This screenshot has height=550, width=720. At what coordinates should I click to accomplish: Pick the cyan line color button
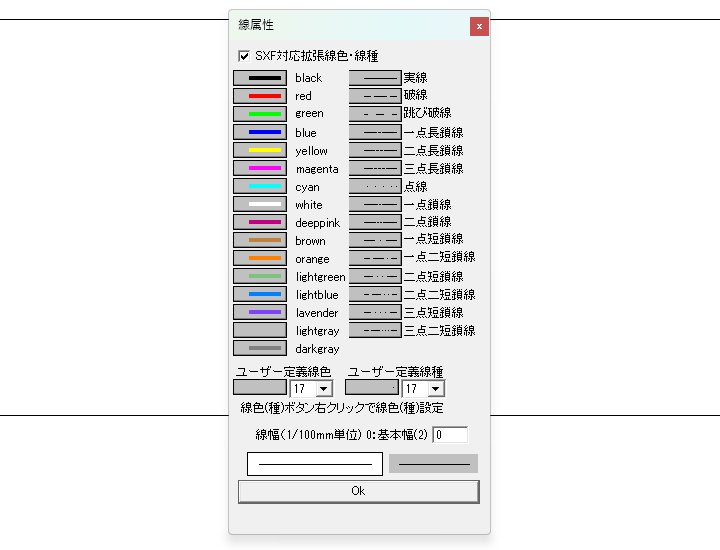tap(260, 186)
